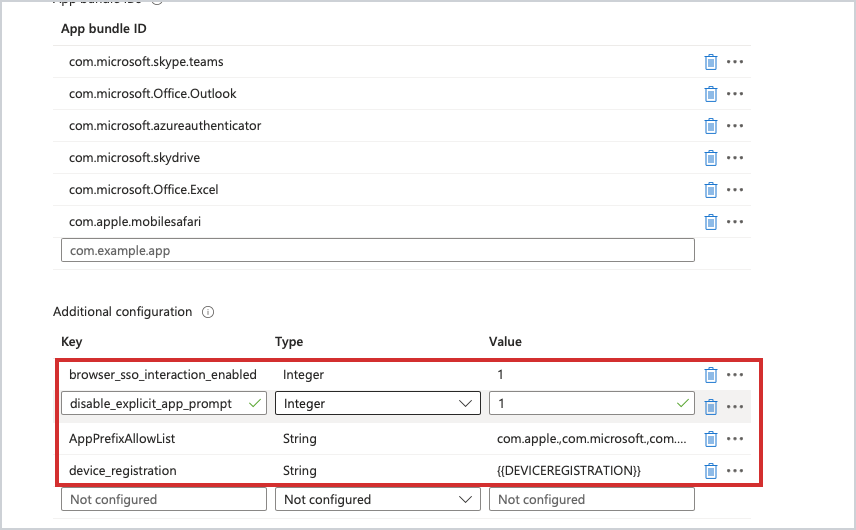Delete the disable_explicit_app_prompt key row
856x530 pixels.
[x=710, y=407]
